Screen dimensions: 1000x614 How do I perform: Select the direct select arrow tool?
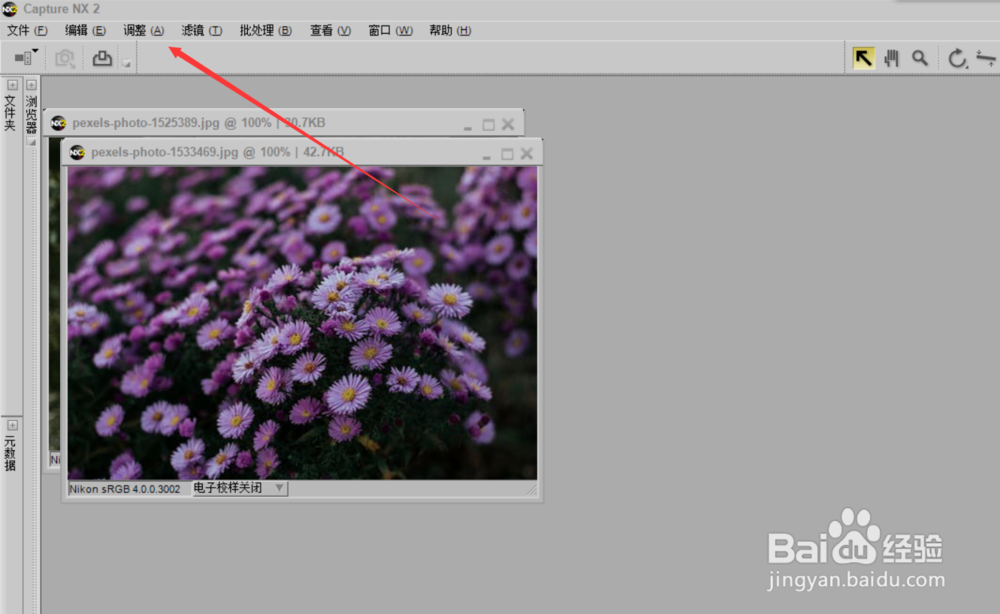click(863, 59)
